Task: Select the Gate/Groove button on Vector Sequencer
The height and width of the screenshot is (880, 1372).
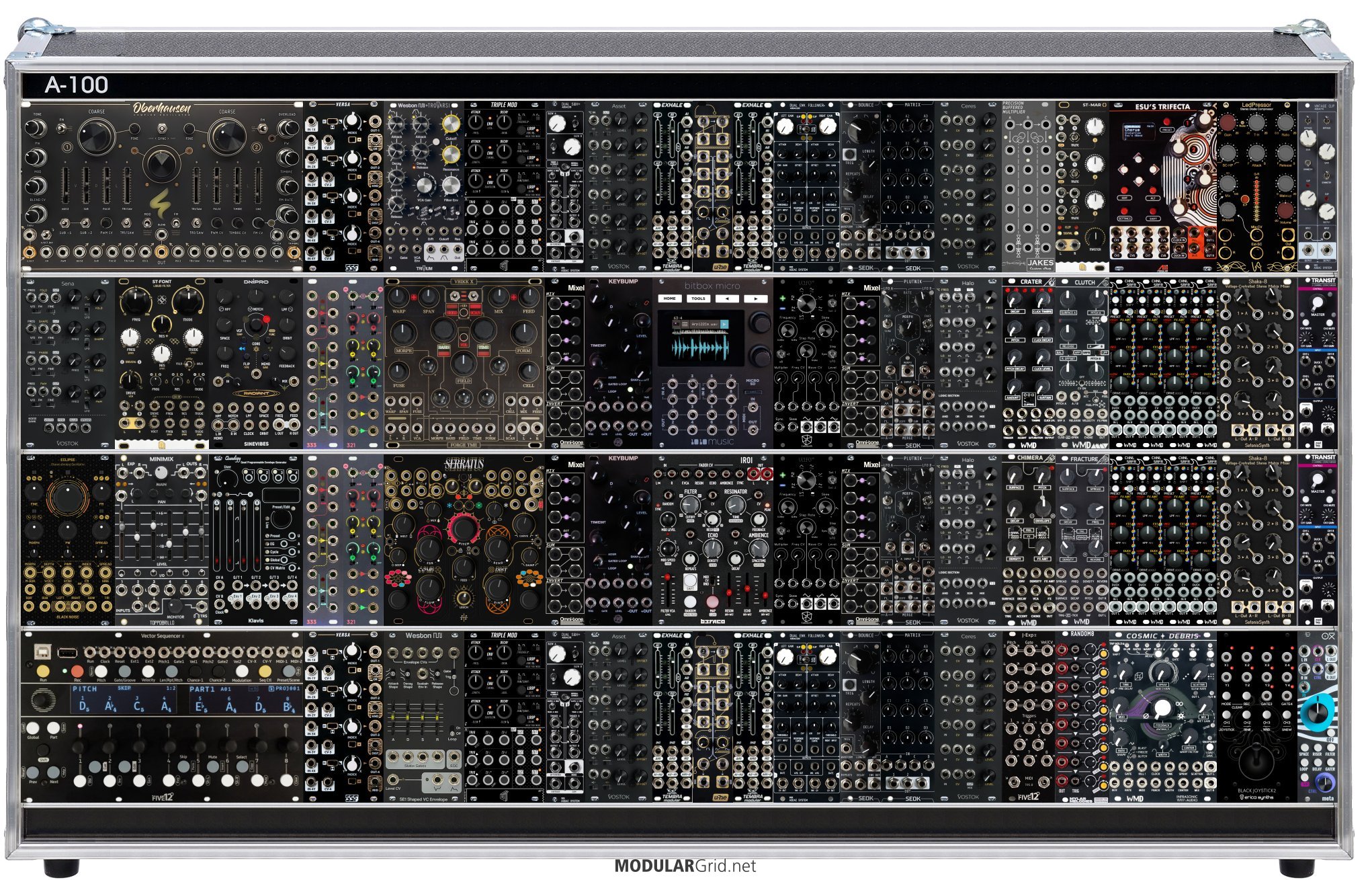Action: (x=124, y=671)
